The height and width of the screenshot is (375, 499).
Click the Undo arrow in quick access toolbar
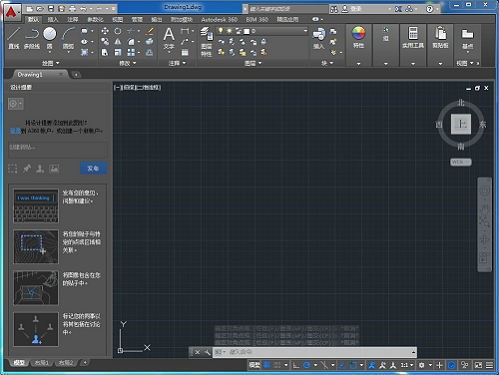point(83,9)
